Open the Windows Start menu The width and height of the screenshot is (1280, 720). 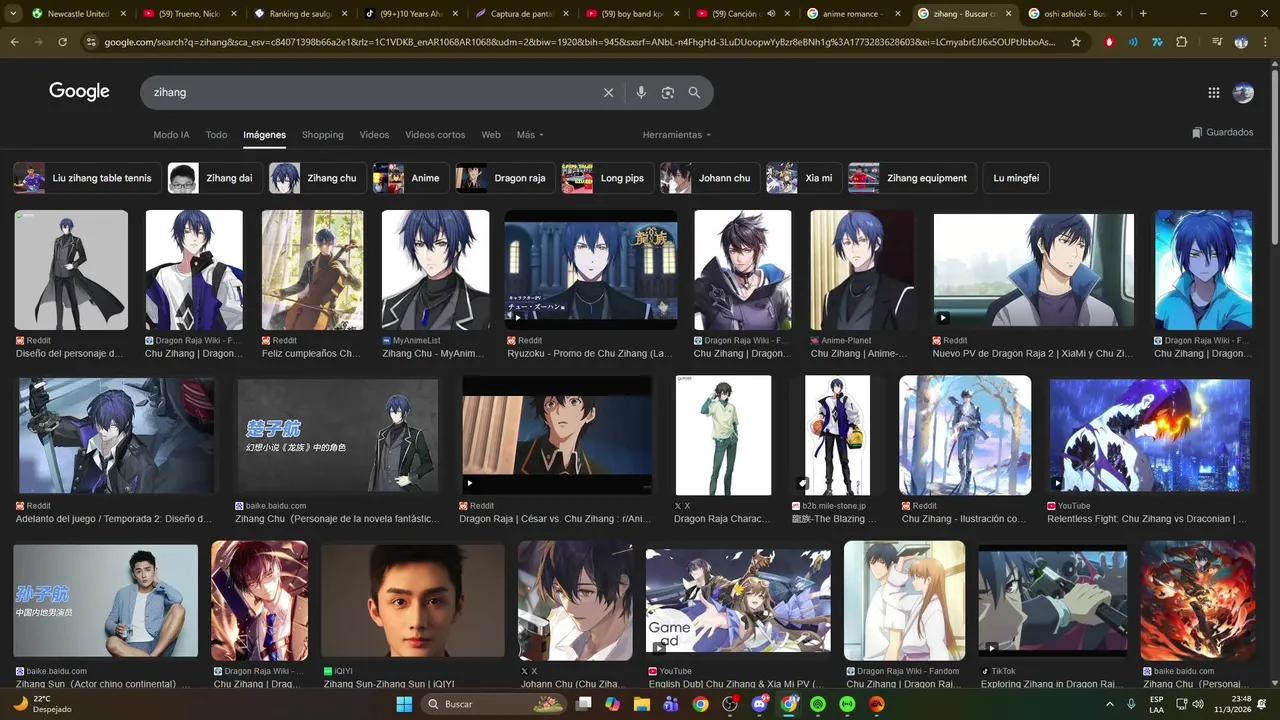404,704
